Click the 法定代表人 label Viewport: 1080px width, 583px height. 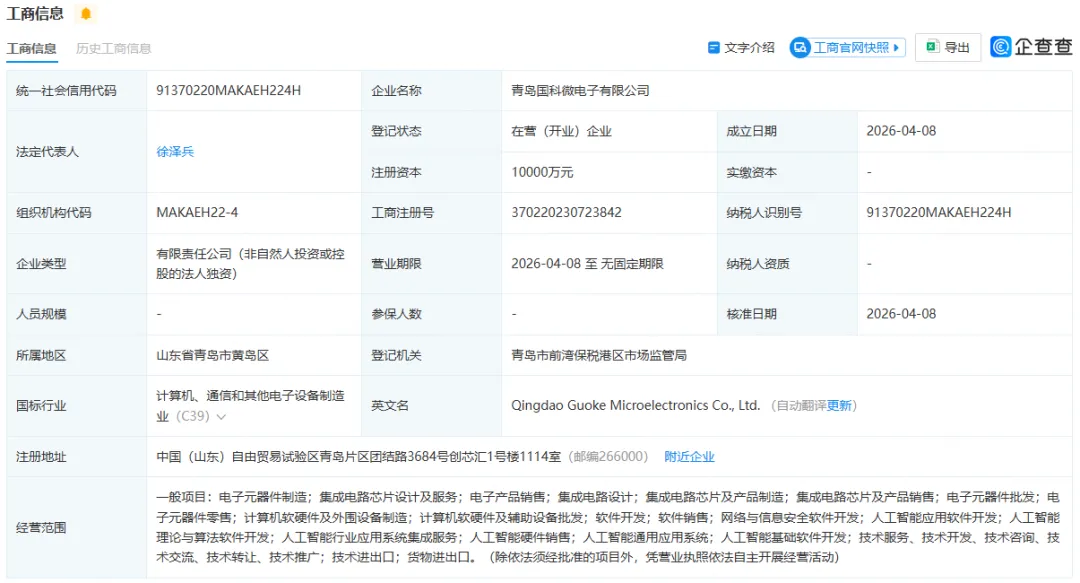click(x=48, y=152)
